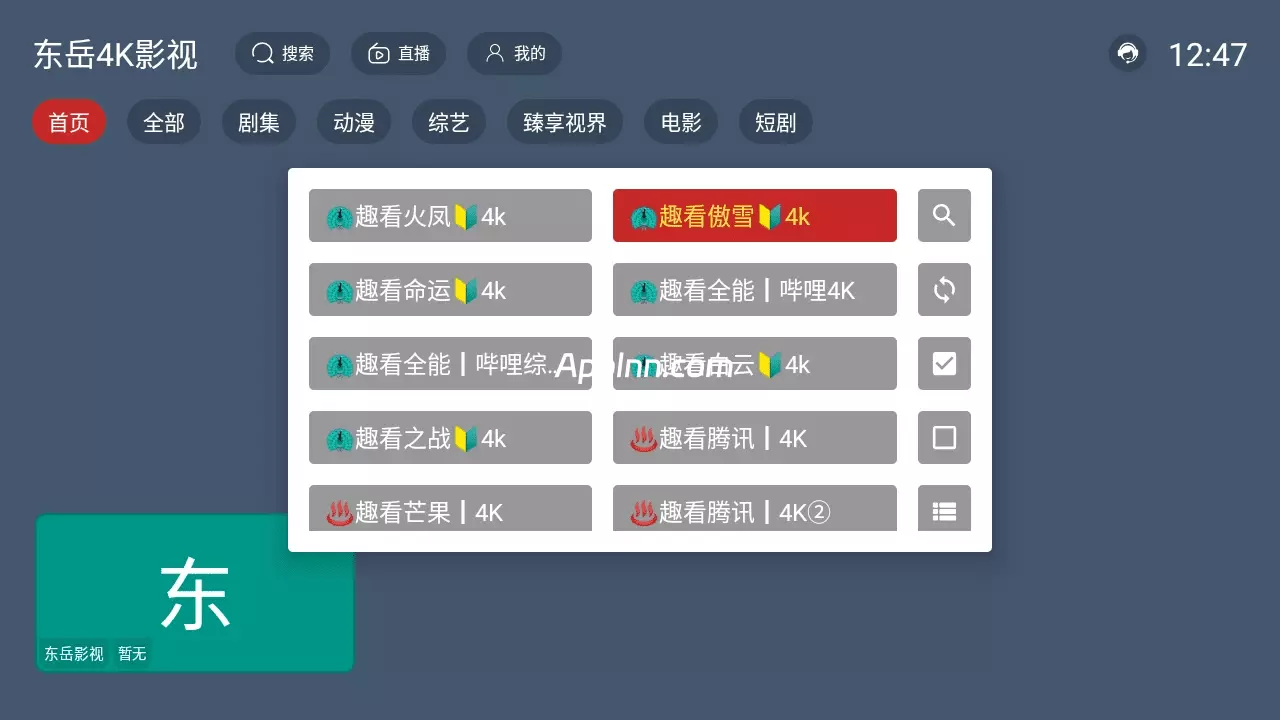Choose highlighted source 趣看傲雪 4k
This screenshot has height=720, width=1280.
tap(755, 216)
